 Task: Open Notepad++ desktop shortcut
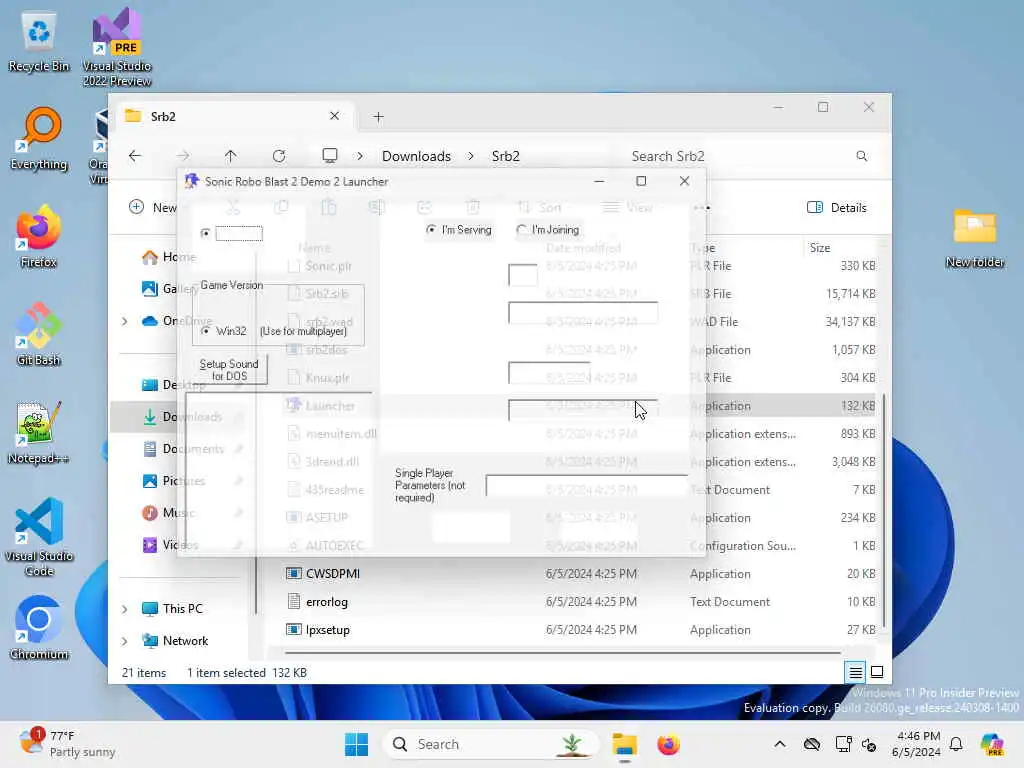click(x=39, y=433)
